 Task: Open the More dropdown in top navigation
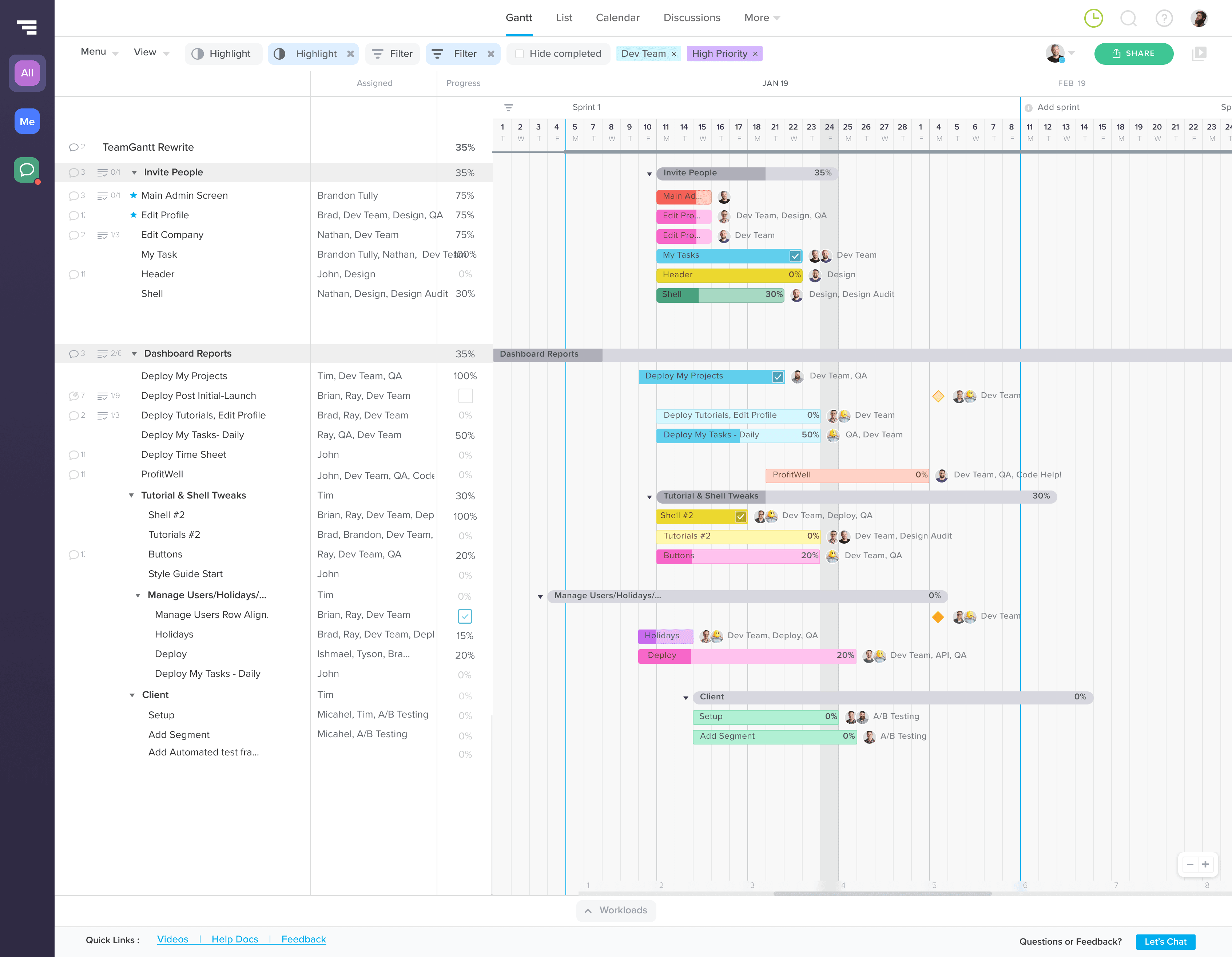pyautogui.click(x=762, y=18)
